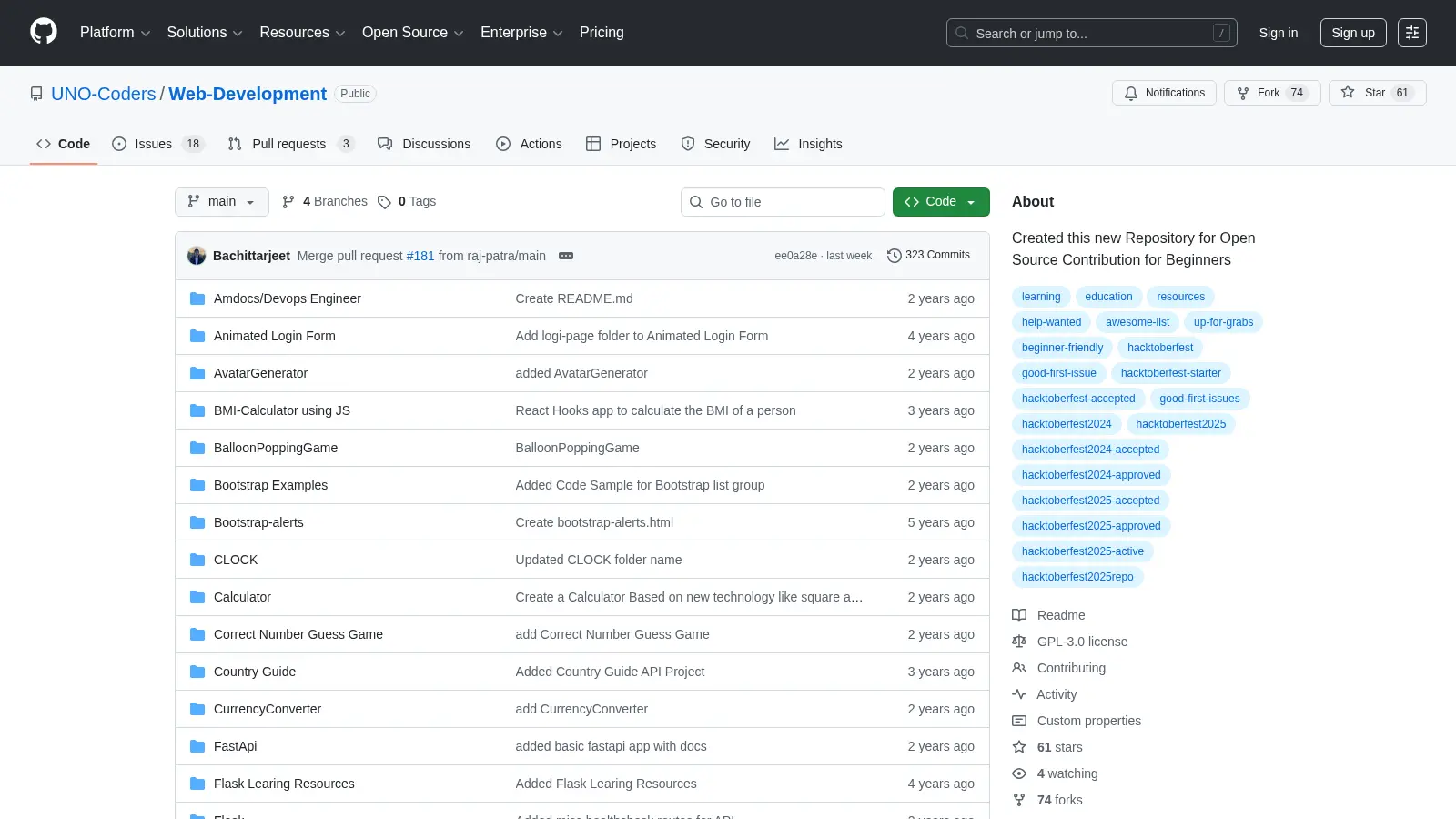The width and height of the screenshot is (1456, 819).
Task: Click the Fork icon
Action: click(1243, 93)
